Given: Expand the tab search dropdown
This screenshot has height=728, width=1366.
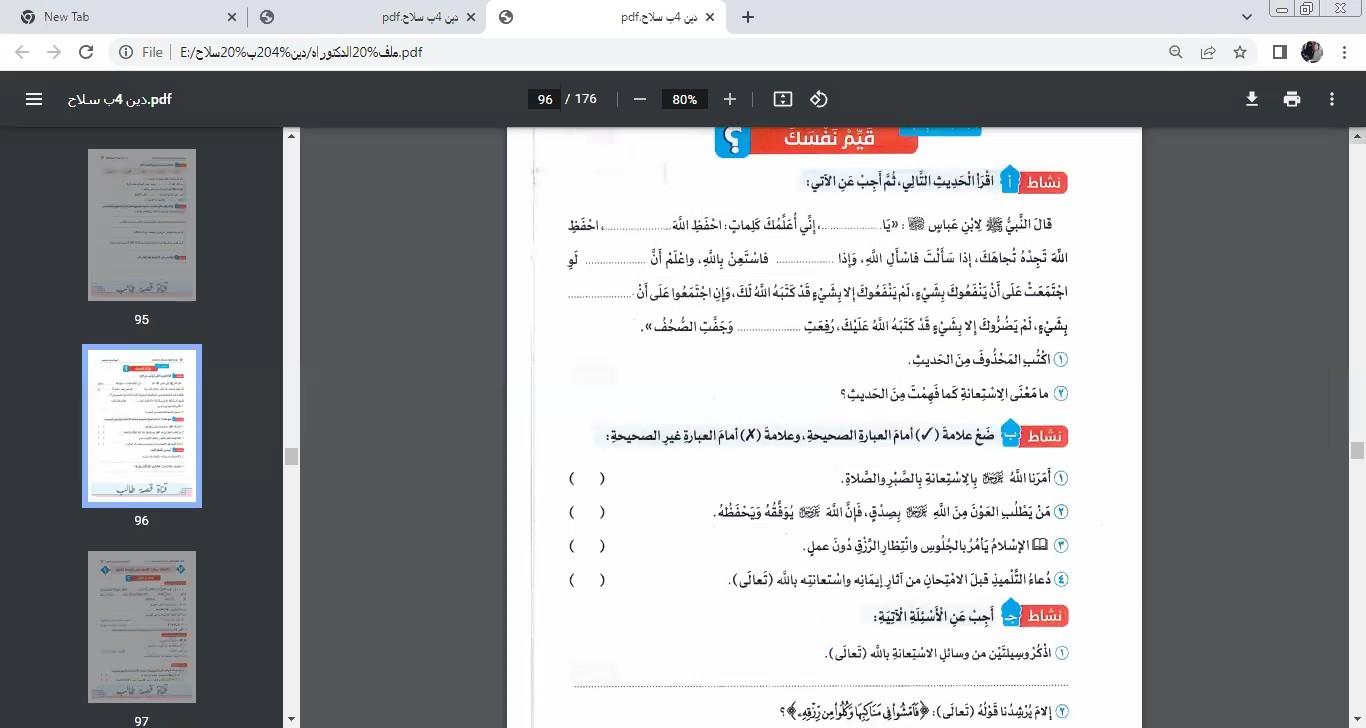Looking at the screenshot, I should tap(1246, 17).
